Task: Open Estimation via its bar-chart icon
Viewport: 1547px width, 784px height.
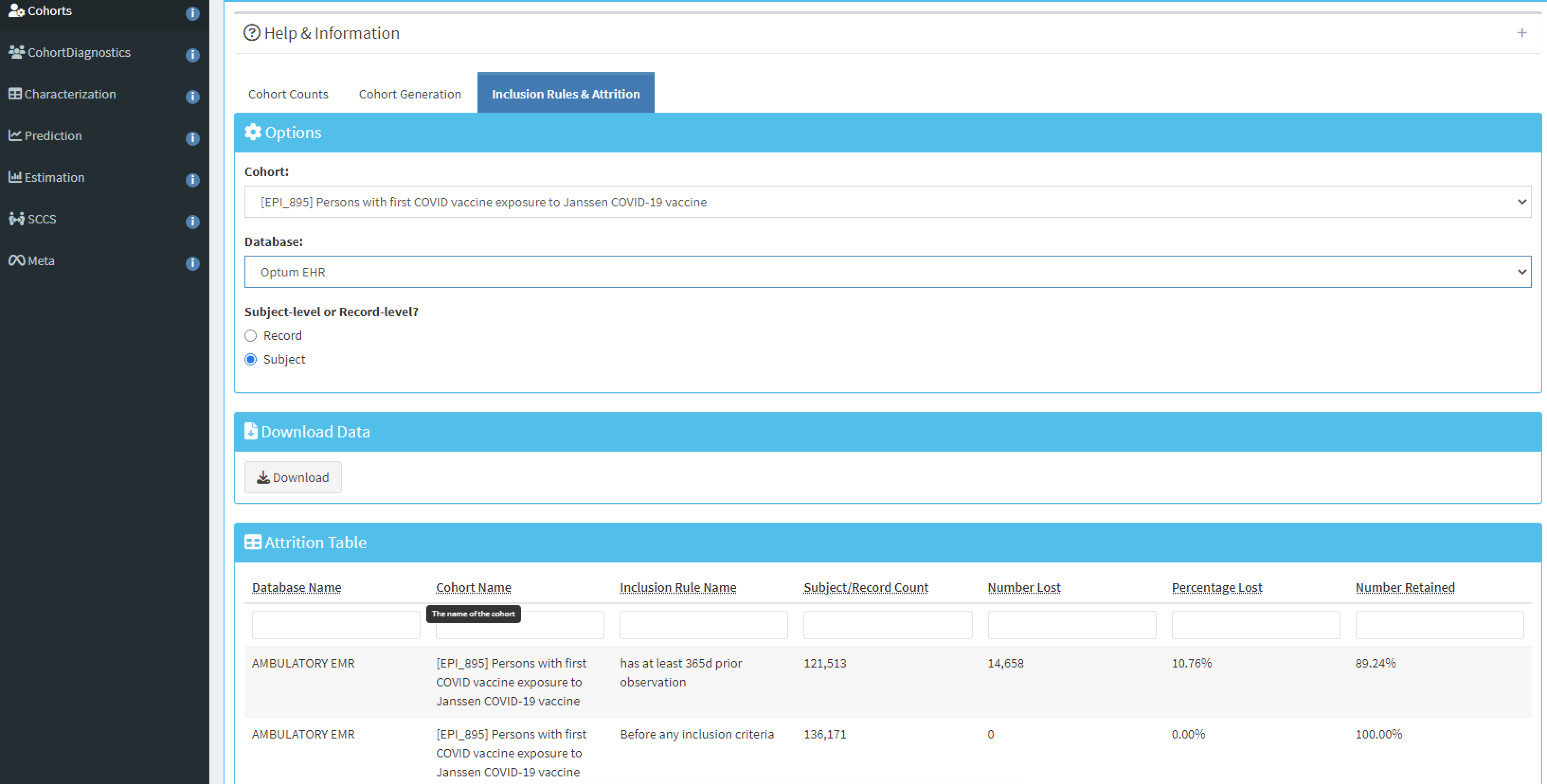Action: (15, 177)
